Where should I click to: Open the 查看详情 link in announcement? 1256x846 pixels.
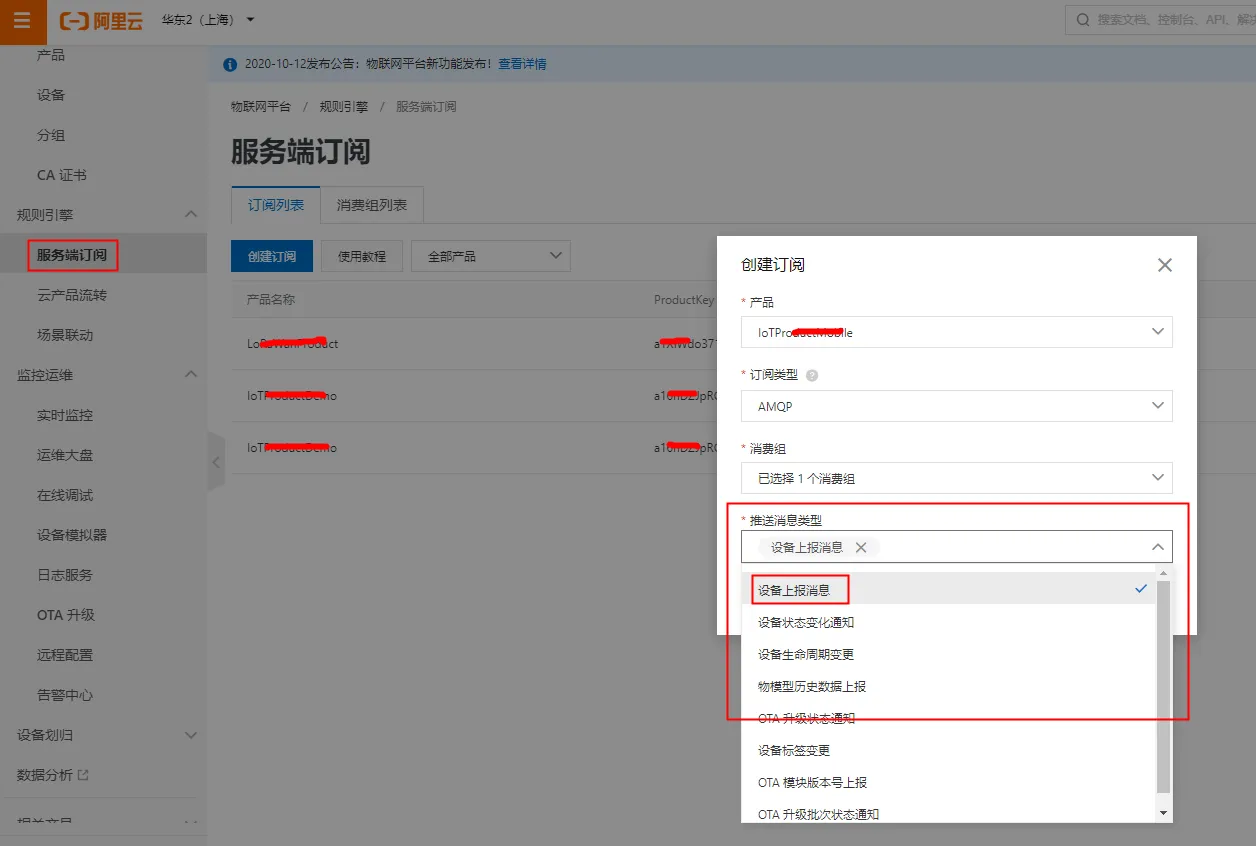pyautogui.click(x=522, y=64)
